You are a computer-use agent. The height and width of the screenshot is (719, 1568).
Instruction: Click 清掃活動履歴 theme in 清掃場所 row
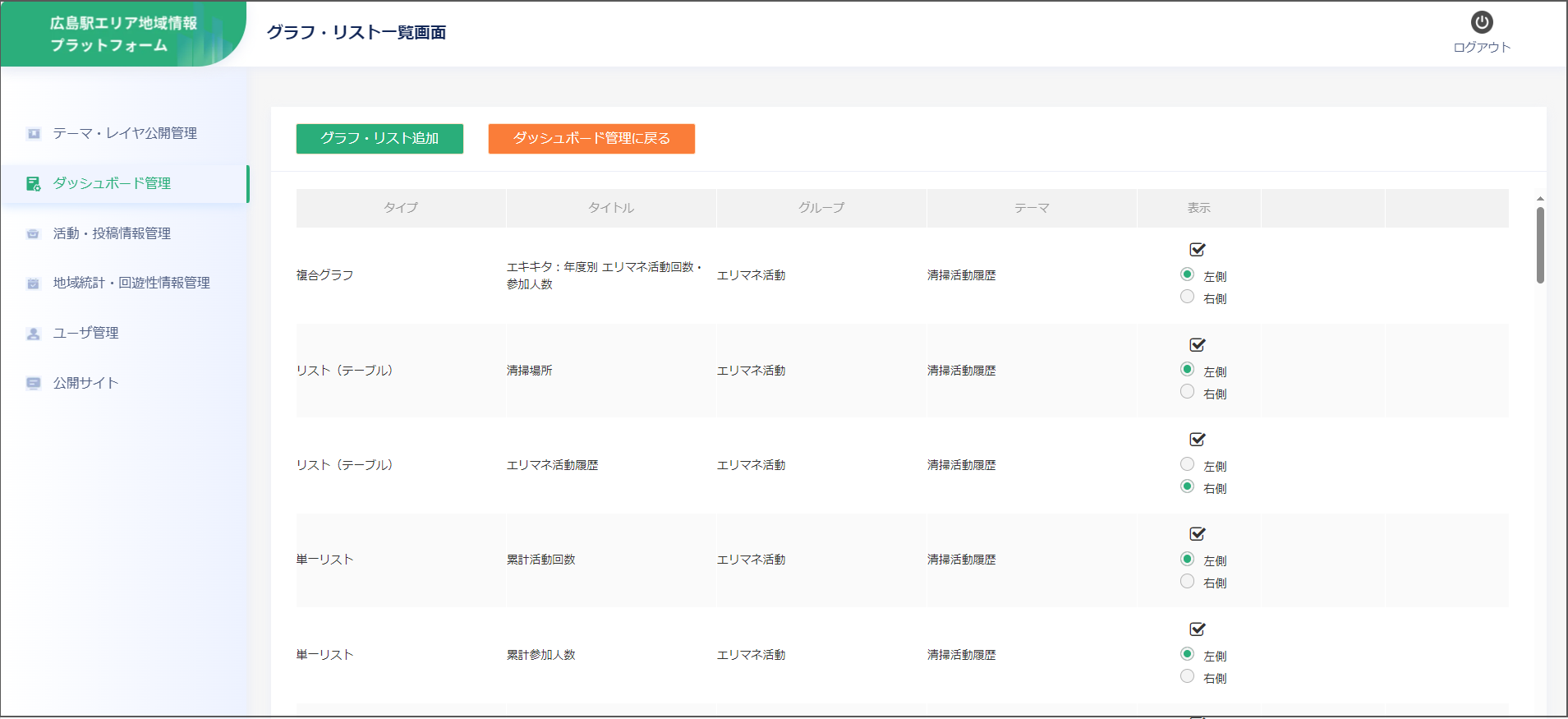pos(962,371)
